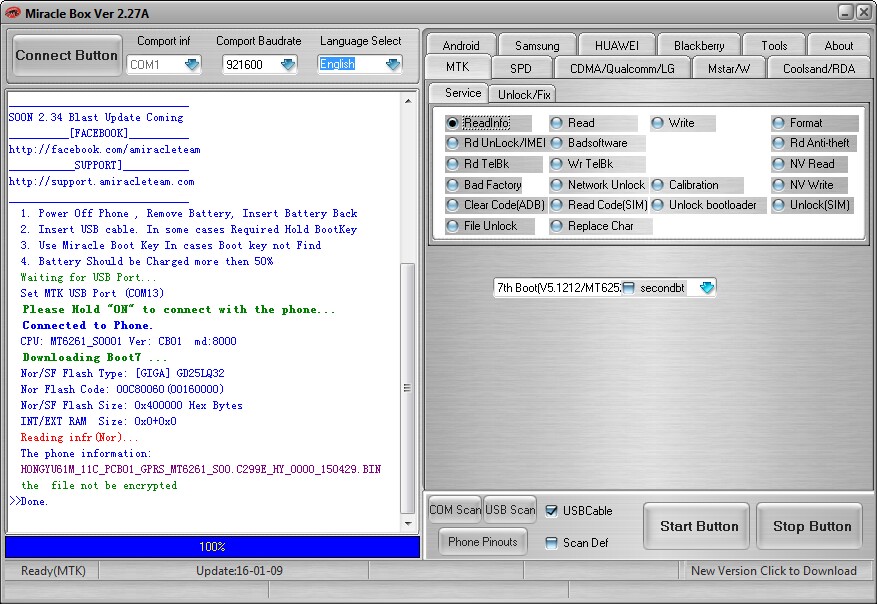Image resolution: width=877 pixels, height=604 pixels.
Task: Click the COM Scan button
Action: point(454,510)
